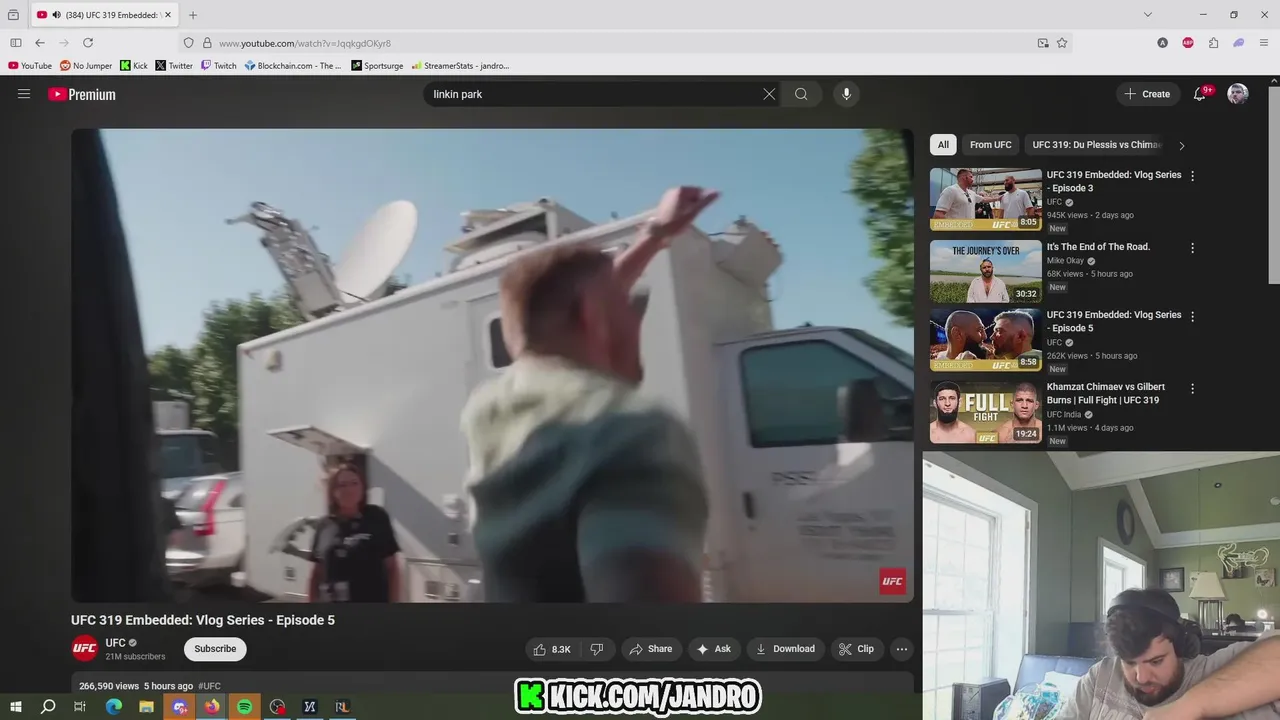Open the Firefox extensions puzzle icon
Viewport: 1280px width, 720px height.
pos(1213,43)
